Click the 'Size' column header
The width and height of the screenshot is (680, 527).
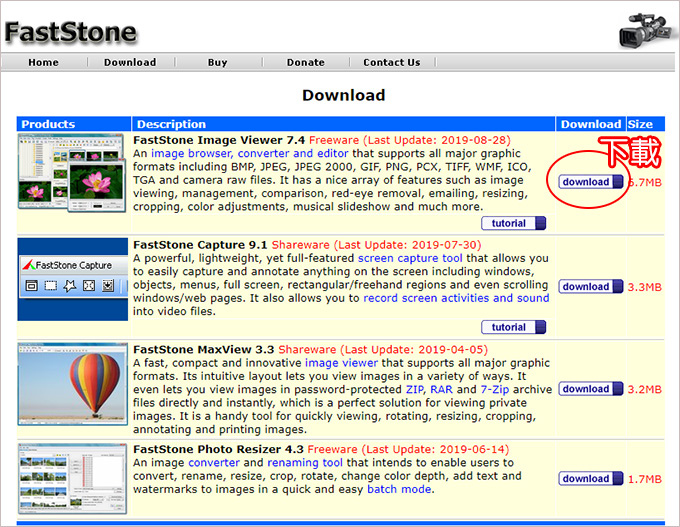[640, 124]
